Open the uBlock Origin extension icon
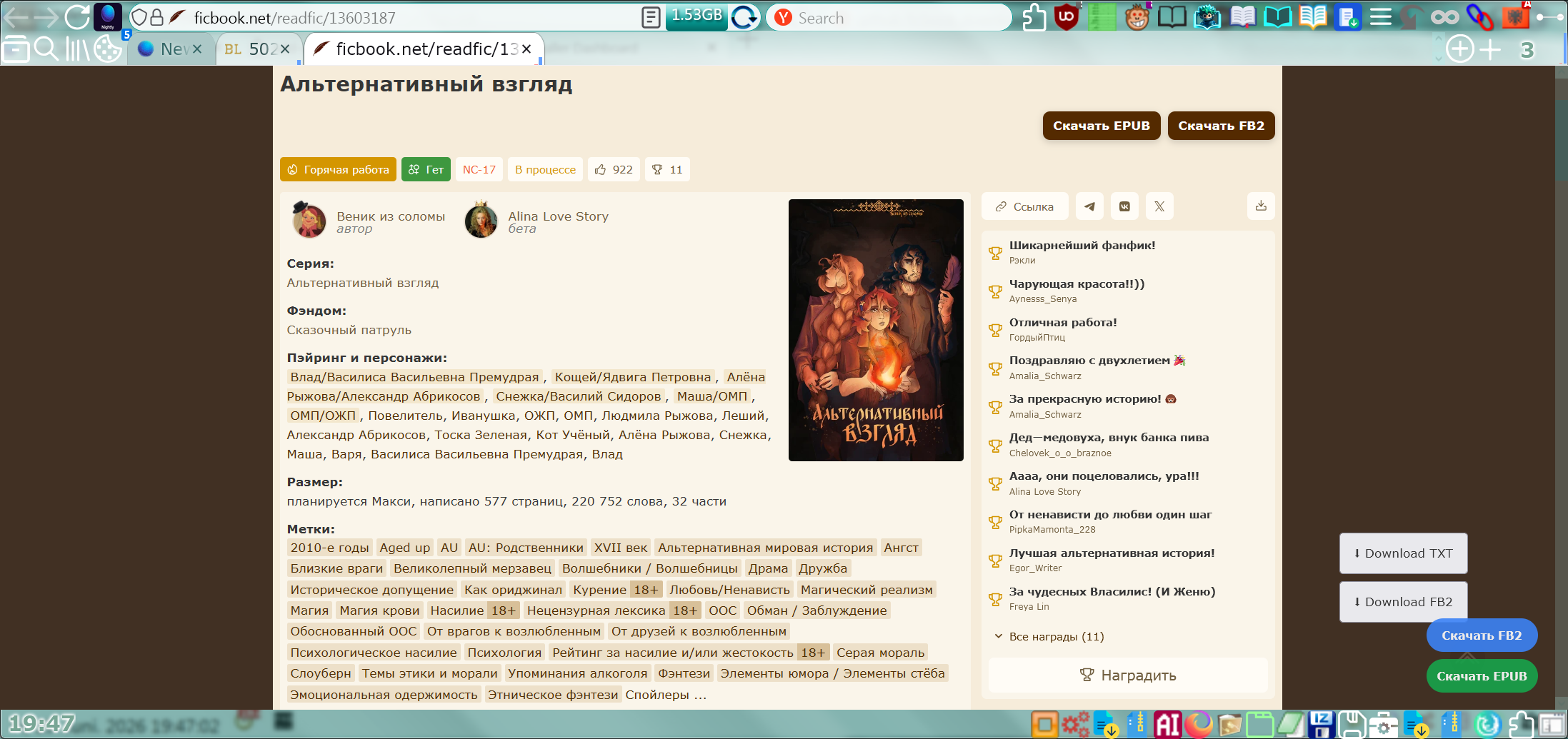The image size is (1568, 739). tap(1067, 17)
